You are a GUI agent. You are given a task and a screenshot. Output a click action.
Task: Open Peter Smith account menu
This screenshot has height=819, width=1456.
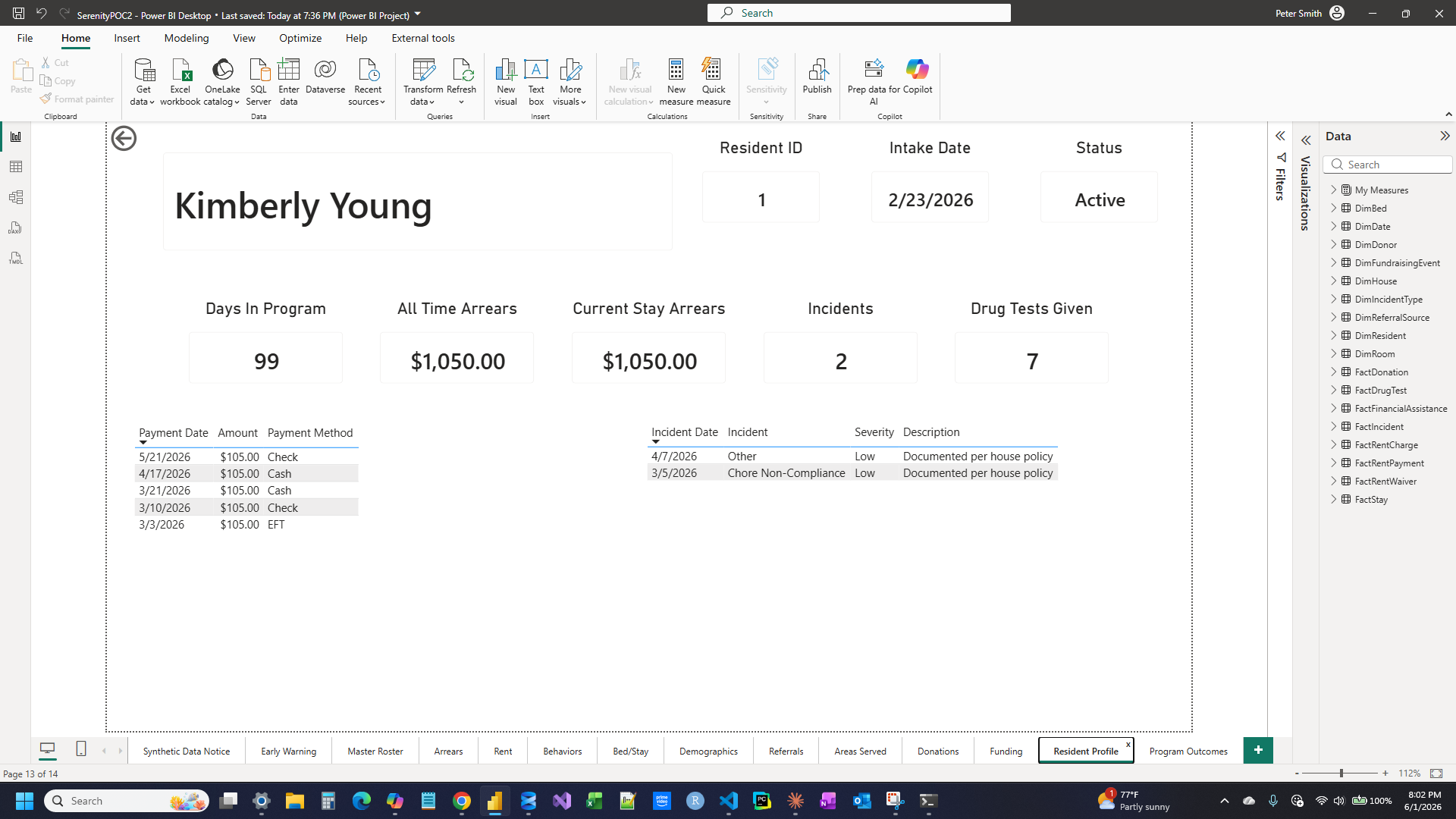(x=1310, y=13)
